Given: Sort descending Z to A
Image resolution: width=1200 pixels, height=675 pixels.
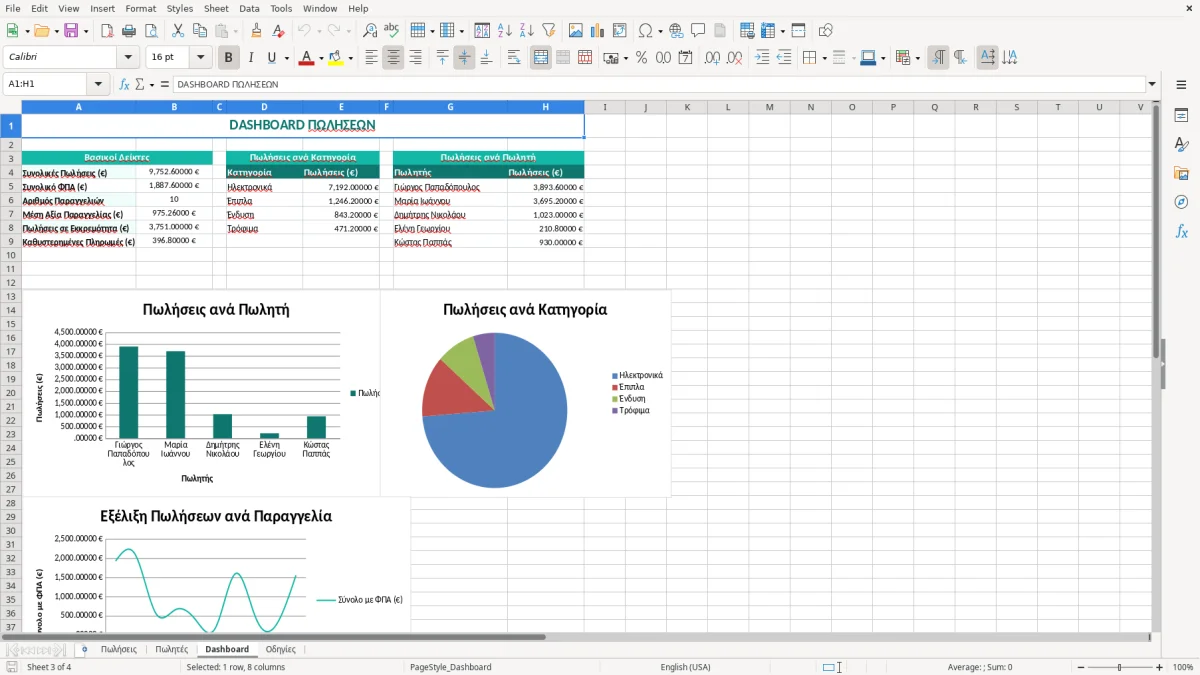Looking at the screenshot, I should coord(527,31).
